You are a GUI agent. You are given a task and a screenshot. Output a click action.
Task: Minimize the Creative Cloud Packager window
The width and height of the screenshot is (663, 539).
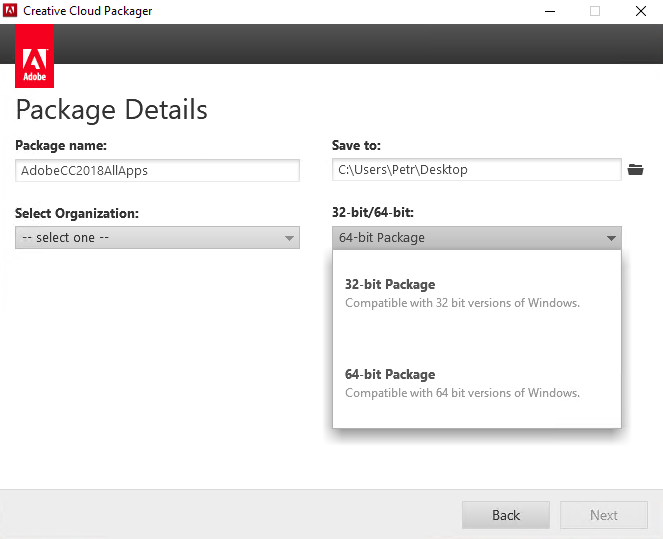550,11
